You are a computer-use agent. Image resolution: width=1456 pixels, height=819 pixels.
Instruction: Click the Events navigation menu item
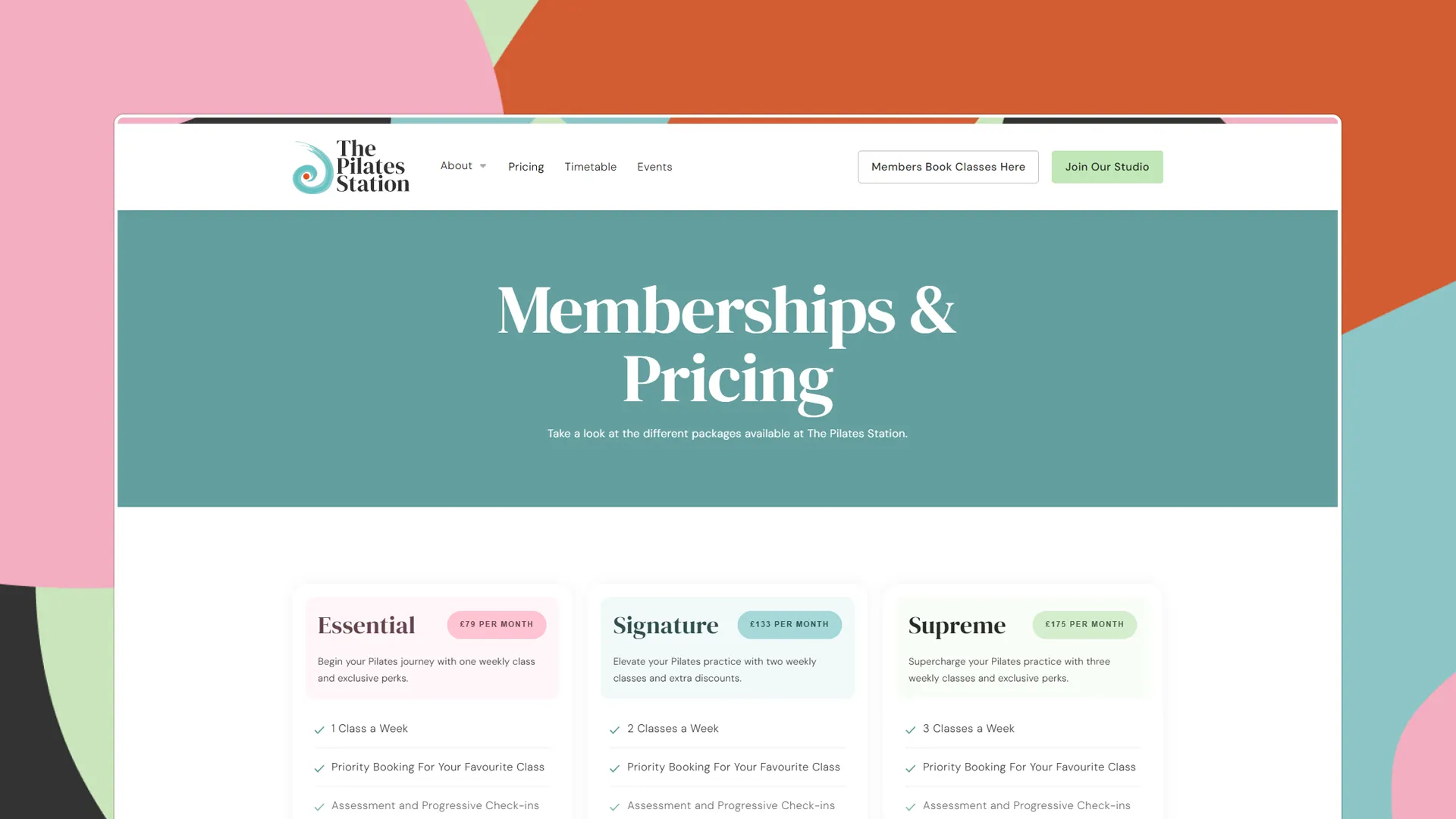click(x=655, y=166)
